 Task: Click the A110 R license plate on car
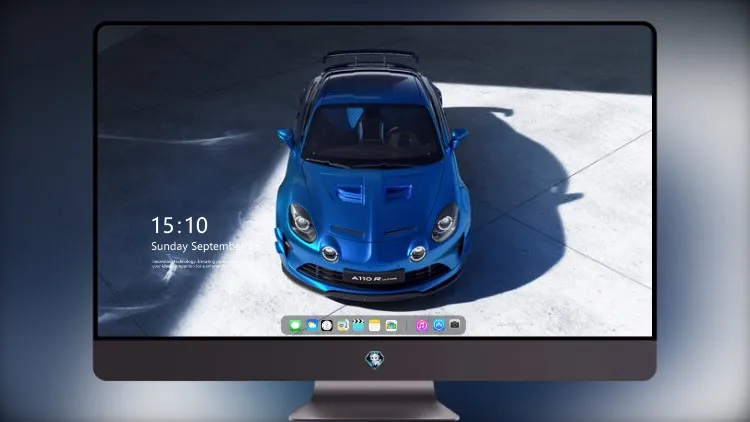pos(374,278)
